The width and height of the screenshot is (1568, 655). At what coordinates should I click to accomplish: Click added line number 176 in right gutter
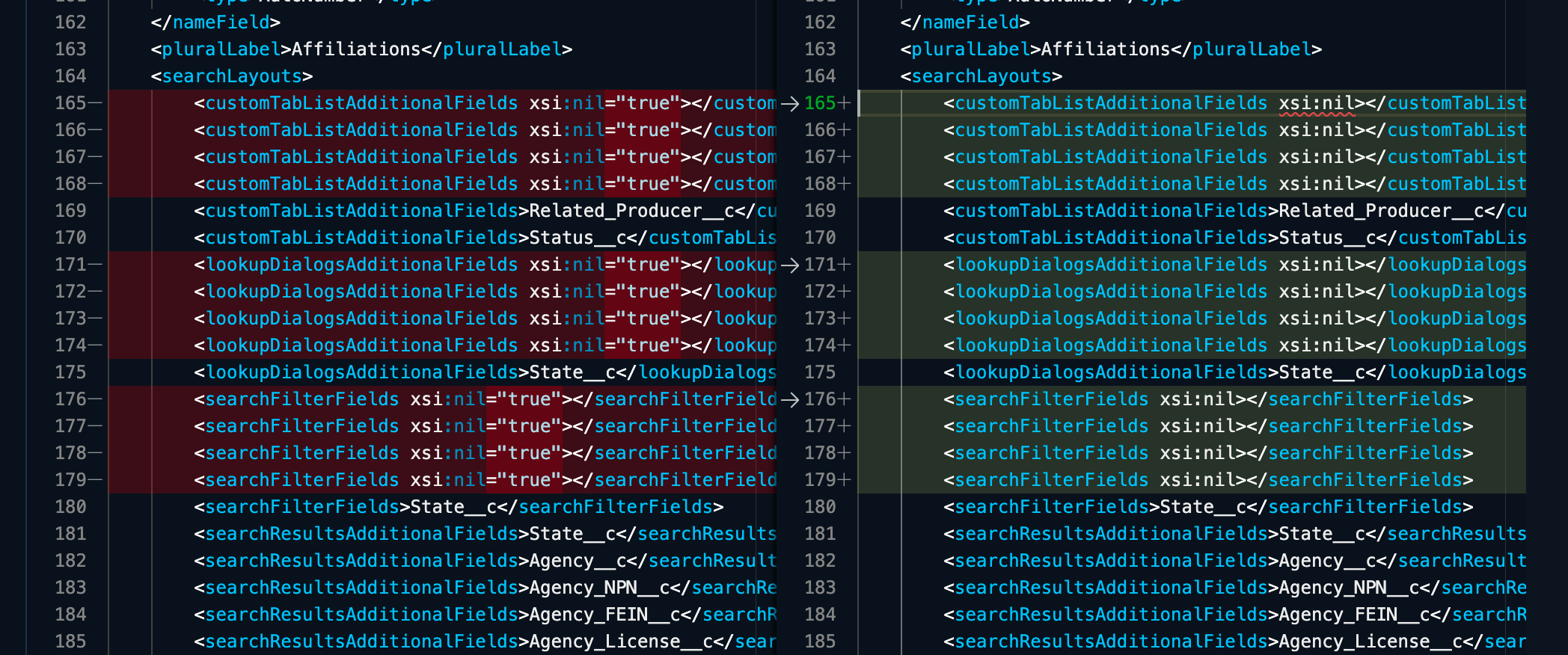(x=820, y=399)
